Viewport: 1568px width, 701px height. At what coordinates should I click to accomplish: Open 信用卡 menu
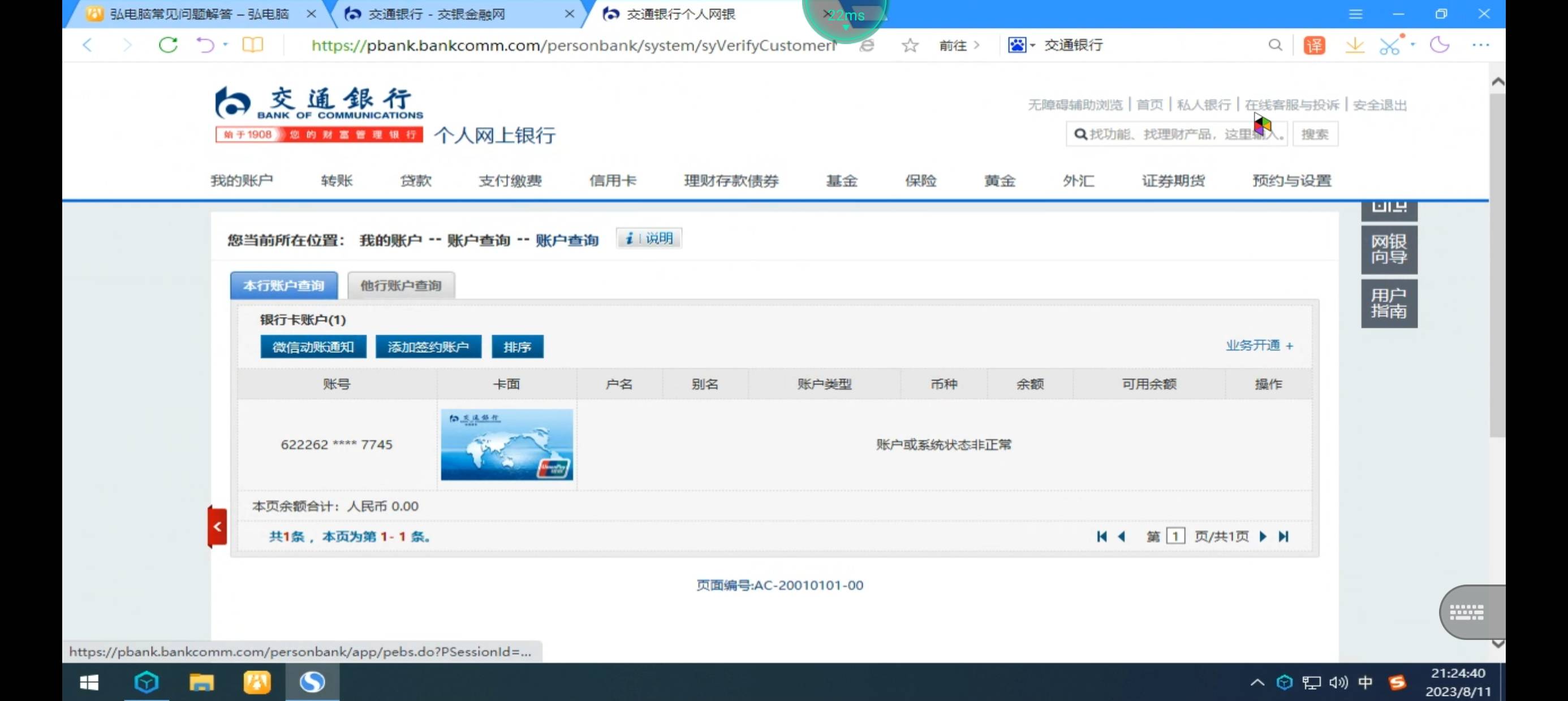tap(613, 180)
